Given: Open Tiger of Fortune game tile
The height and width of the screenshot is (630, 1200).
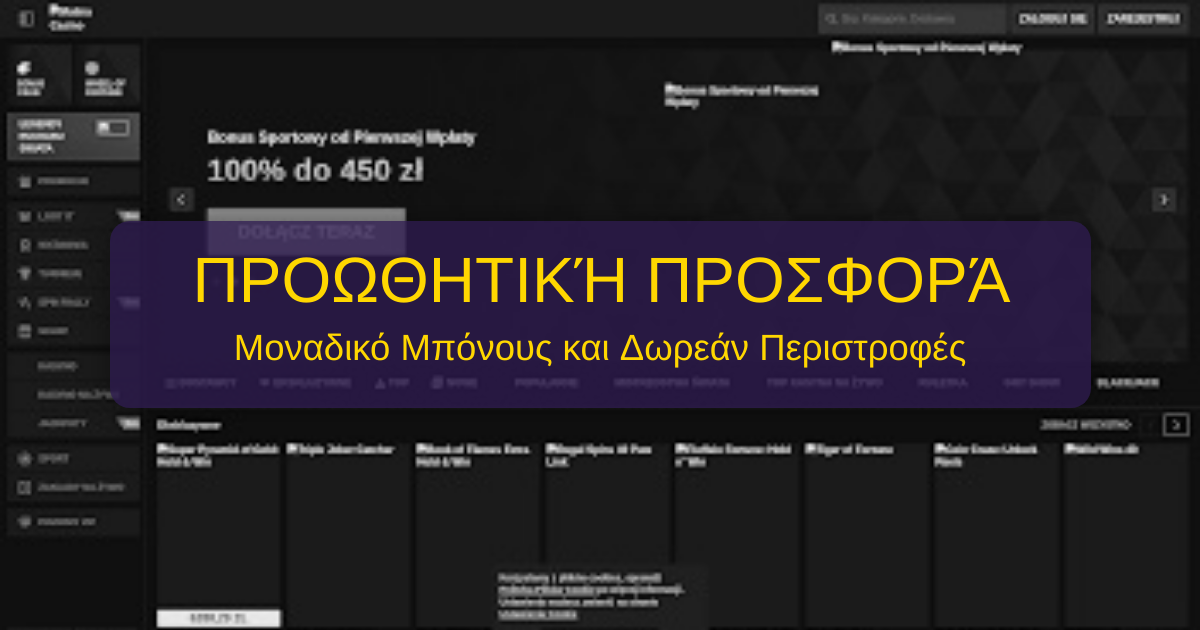Looking at the screenshot, I should click(866, 535).
